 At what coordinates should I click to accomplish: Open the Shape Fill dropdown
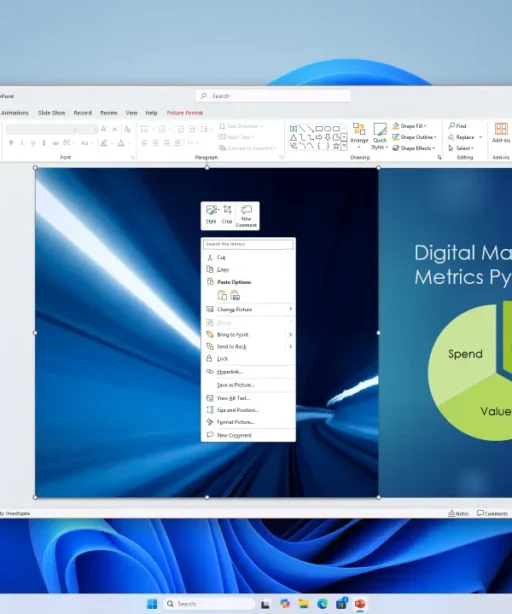click(x=410, y=126)
